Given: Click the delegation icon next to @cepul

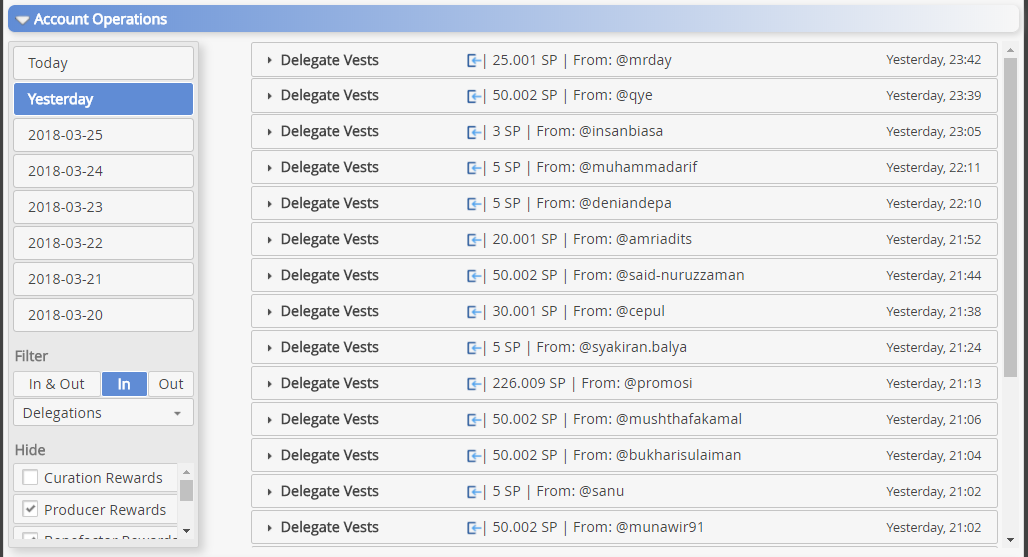Looking at the screenshot, I should click(x=475, y=312).
